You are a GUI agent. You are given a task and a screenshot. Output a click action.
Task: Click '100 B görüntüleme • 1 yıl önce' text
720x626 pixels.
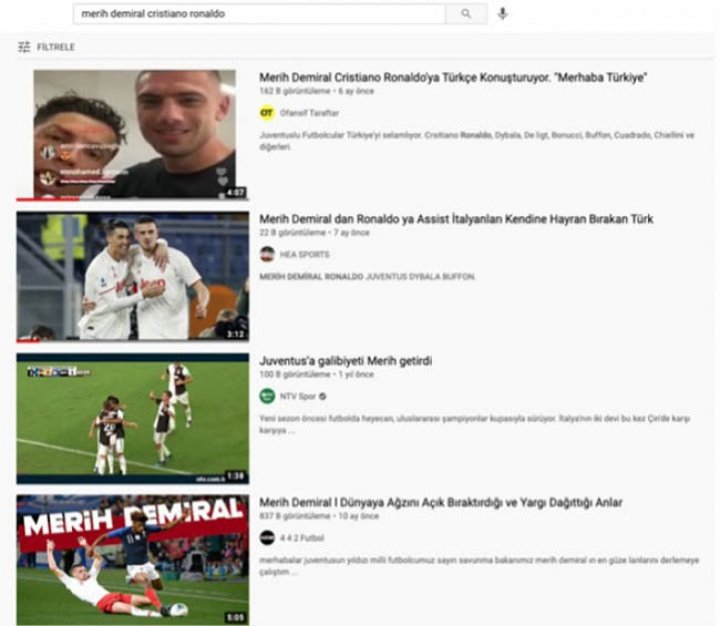click(316, 374)
